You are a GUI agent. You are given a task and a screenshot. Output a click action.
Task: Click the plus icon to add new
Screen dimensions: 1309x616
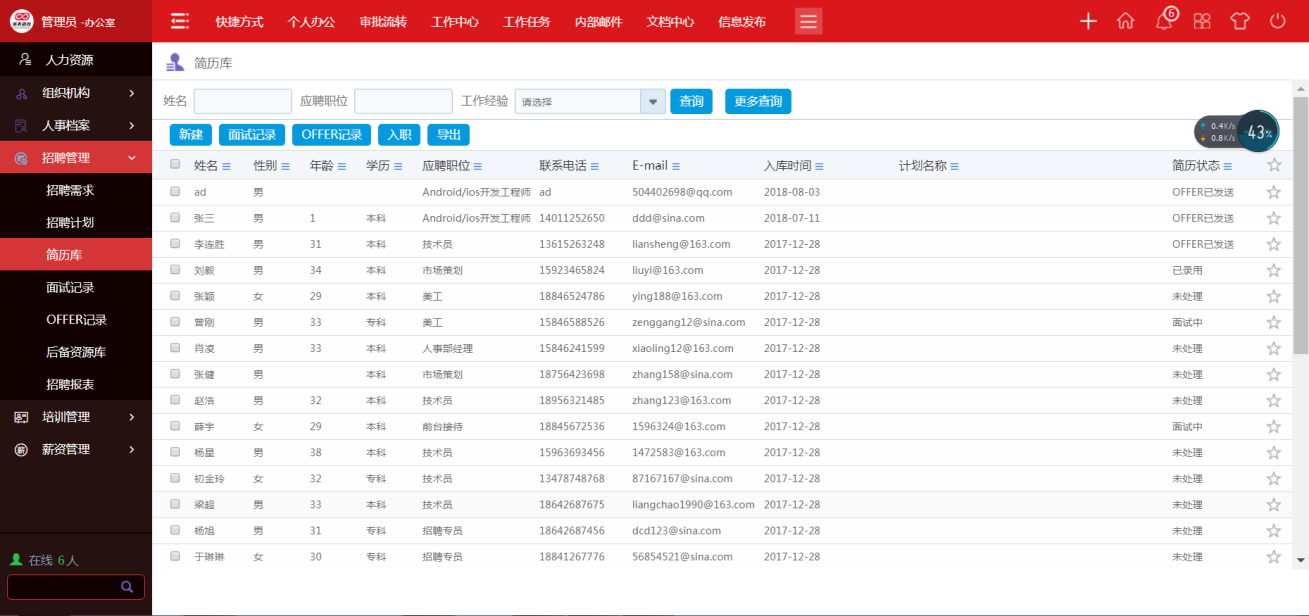1087,19
